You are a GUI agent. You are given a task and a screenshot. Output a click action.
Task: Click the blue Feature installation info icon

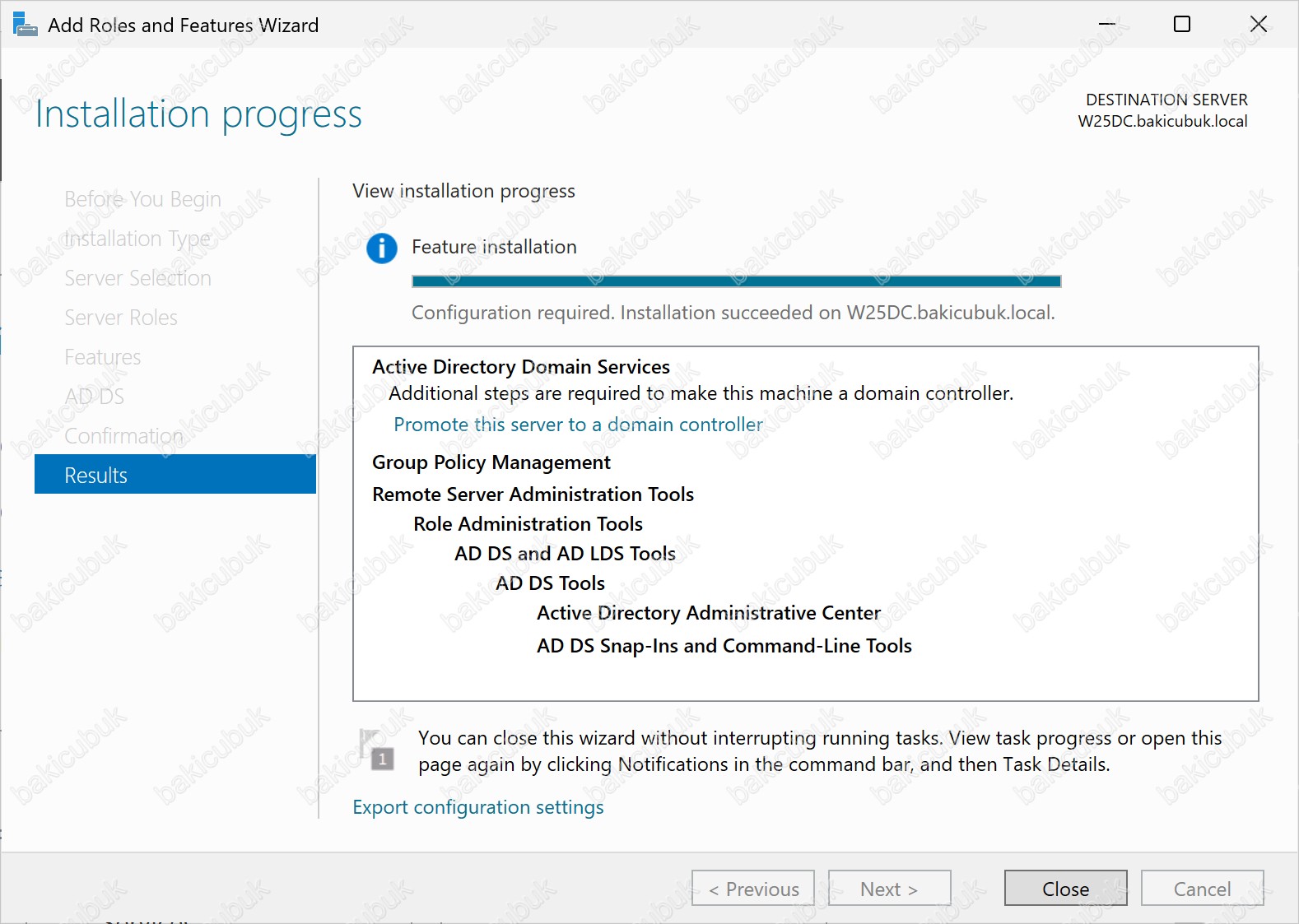click(381, 248)
